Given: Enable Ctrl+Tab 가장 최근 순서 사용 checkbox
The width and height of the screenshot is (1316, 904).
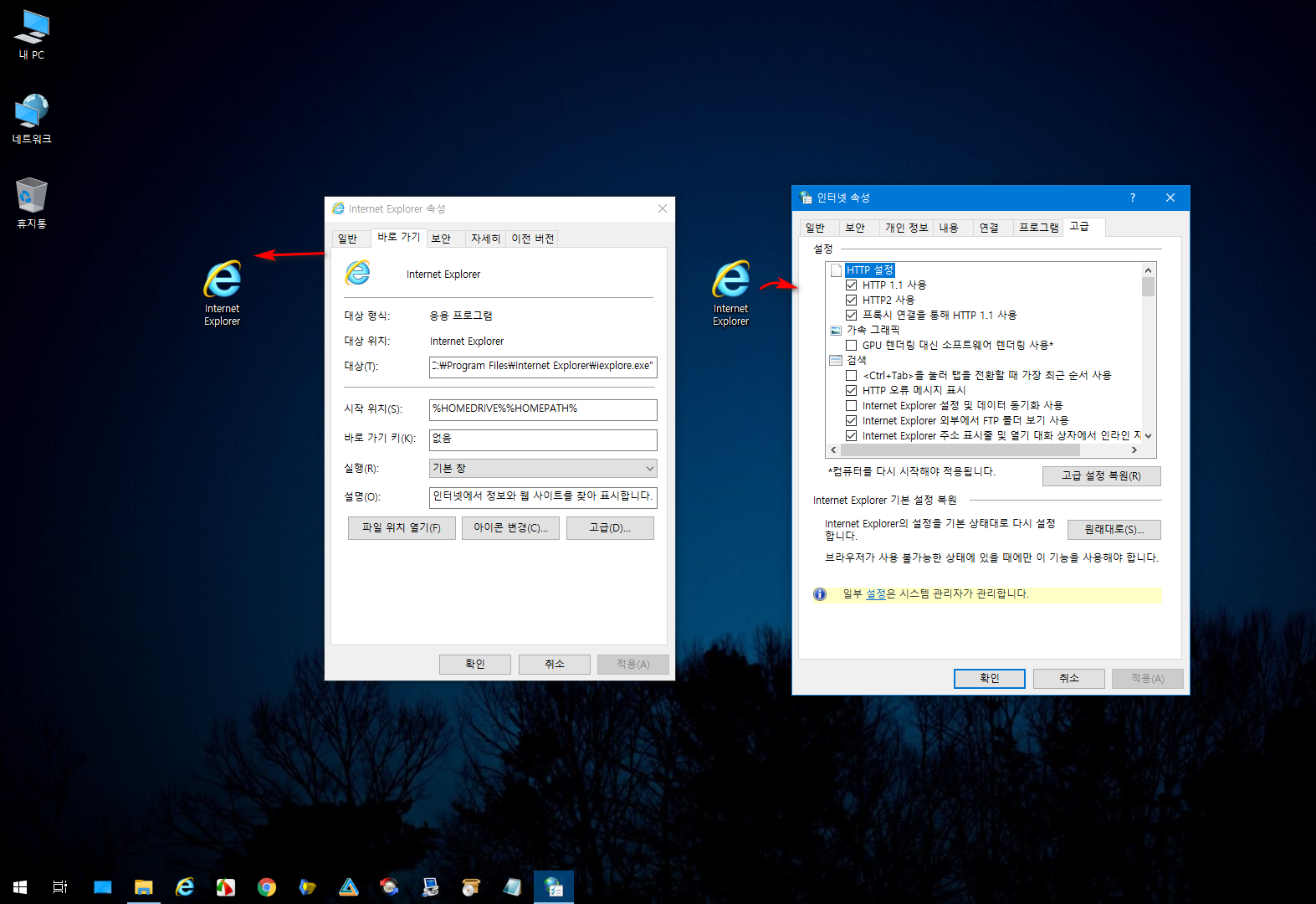Looking at the screenshot, I should (x=851, y=375).
